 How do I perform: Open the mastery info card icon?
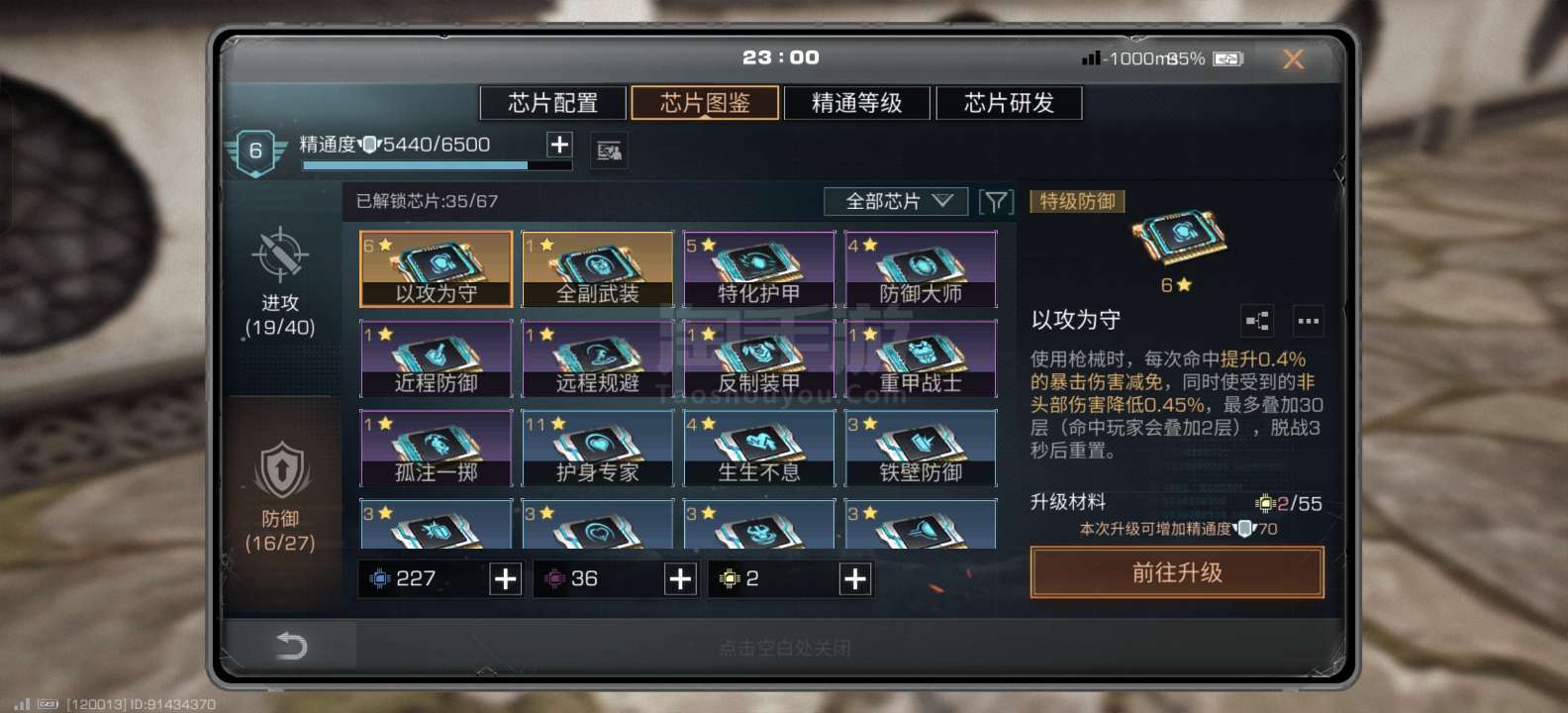click(x=609, y=151)
